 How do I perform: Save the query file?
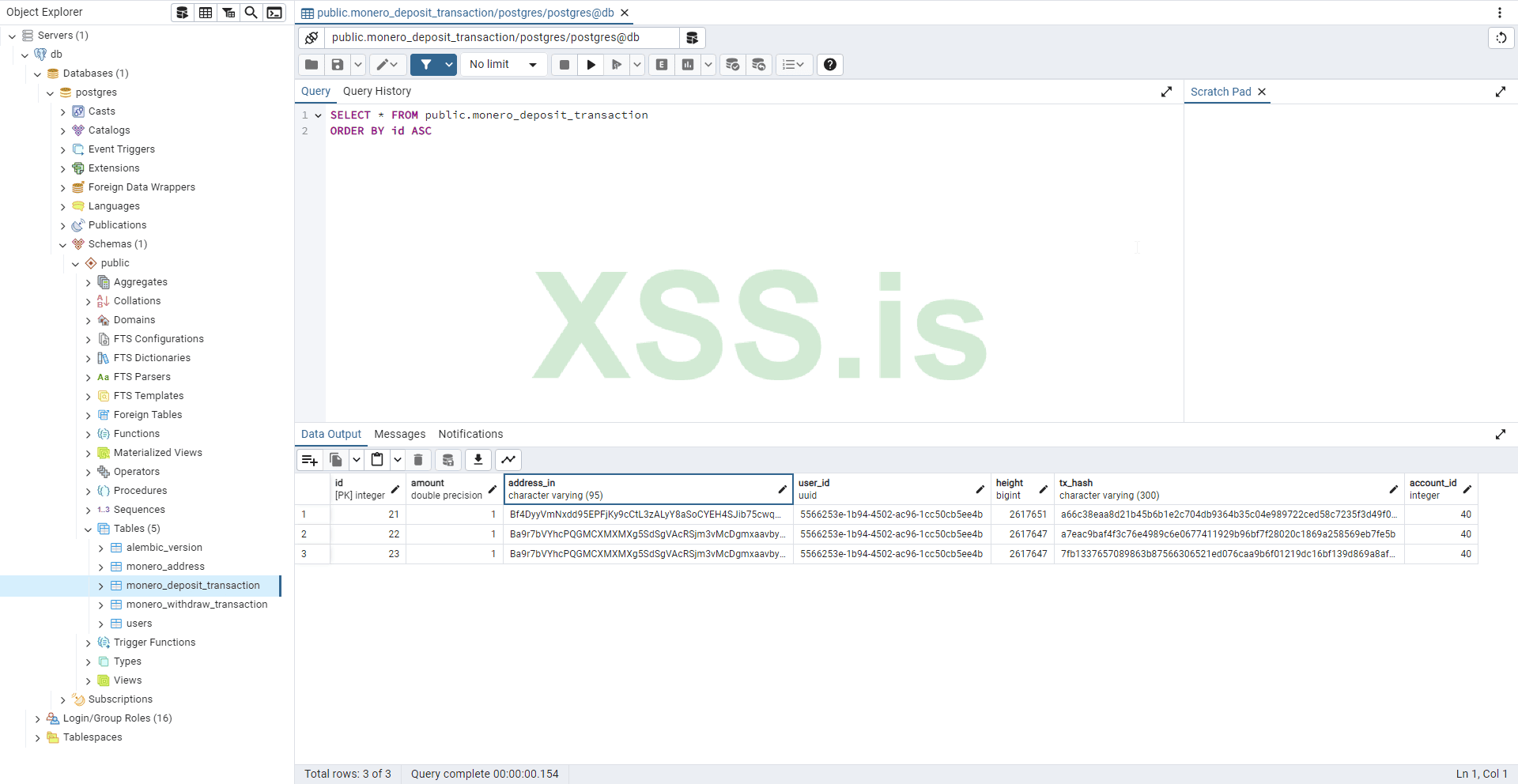pos(338,65)
